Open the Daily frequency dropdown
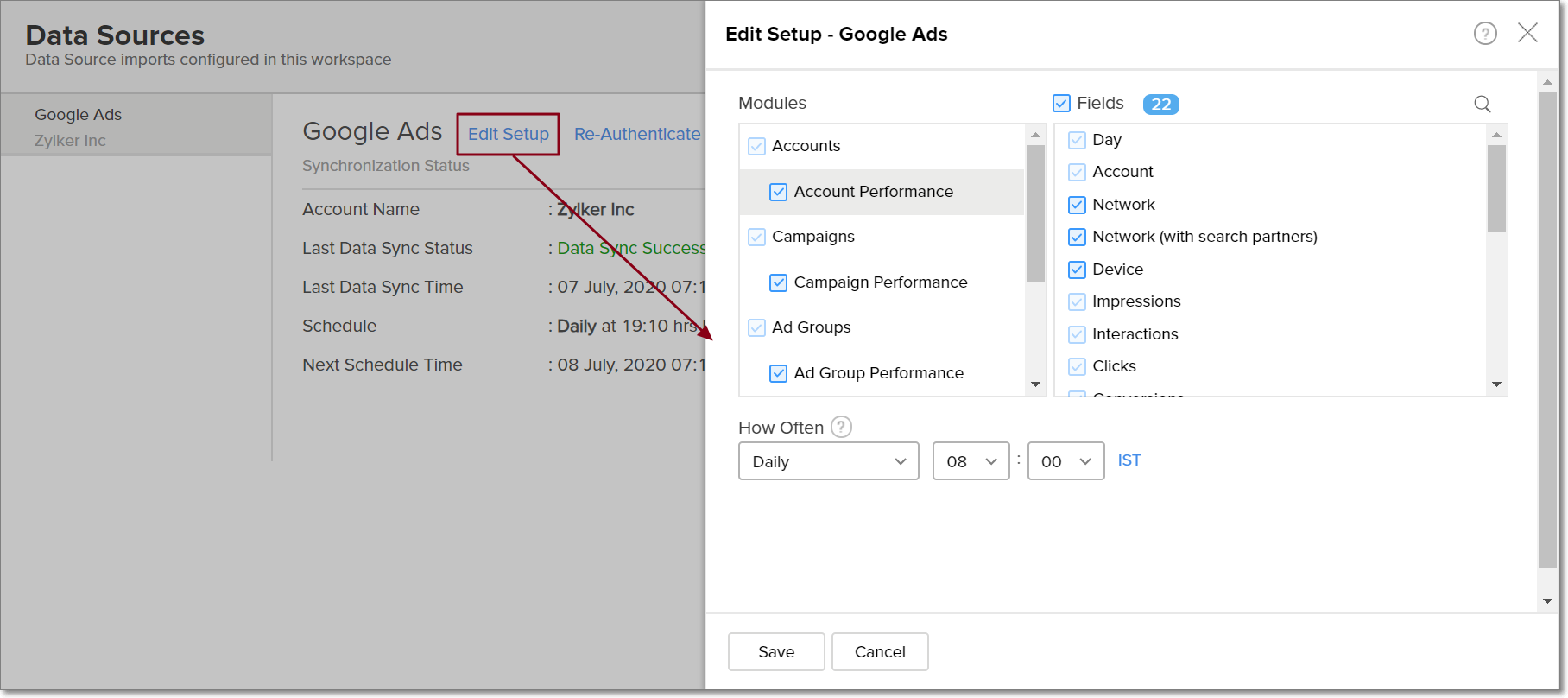The image size is (1568, 698). pyautogui.click(x=828, y=461)
